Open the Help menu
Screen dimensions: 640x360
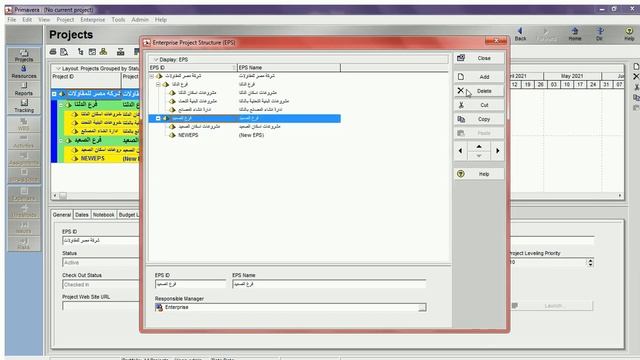pos(161,20)
